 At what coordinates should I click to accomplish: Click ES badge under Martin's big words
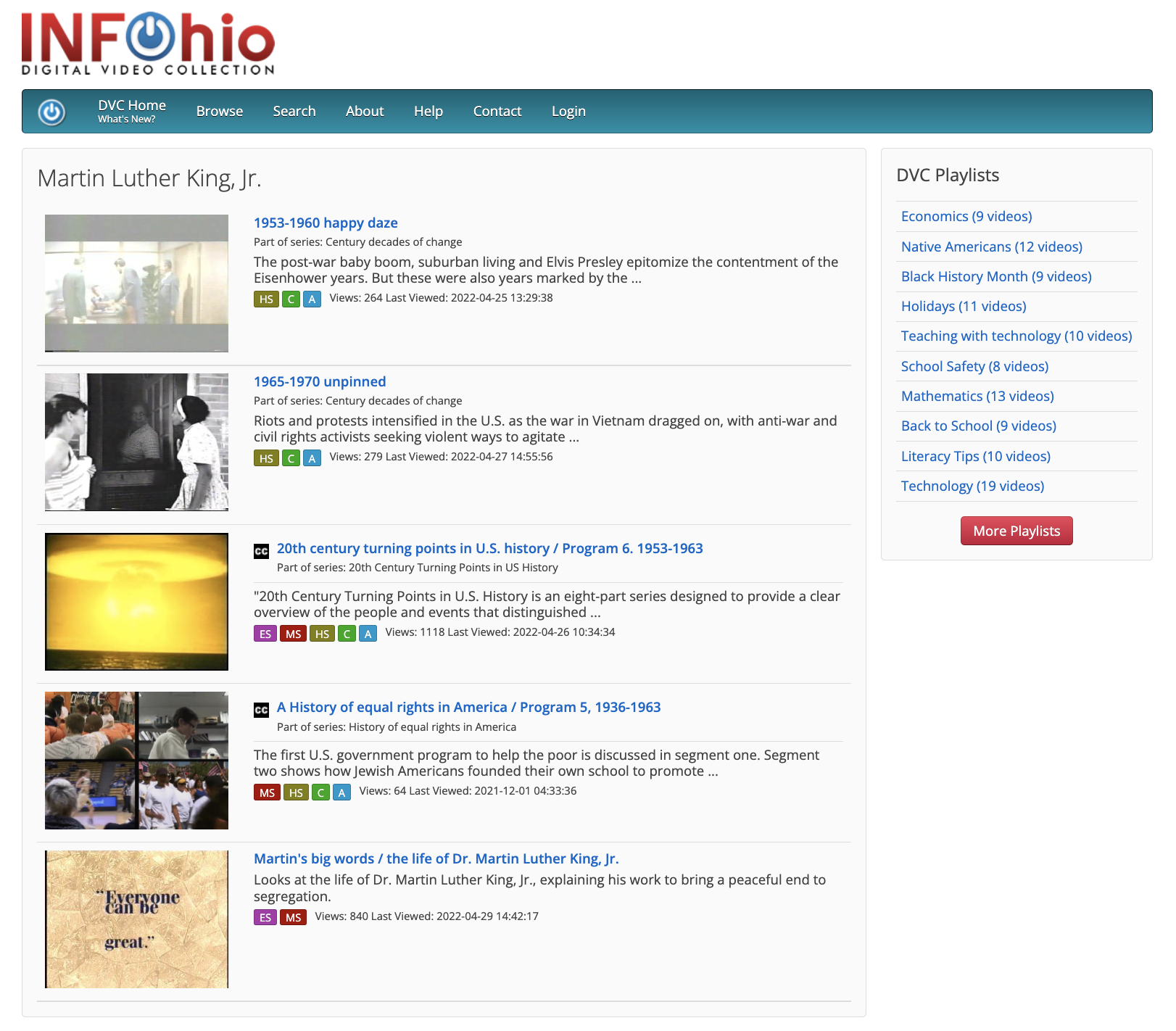tap(265, 917)
